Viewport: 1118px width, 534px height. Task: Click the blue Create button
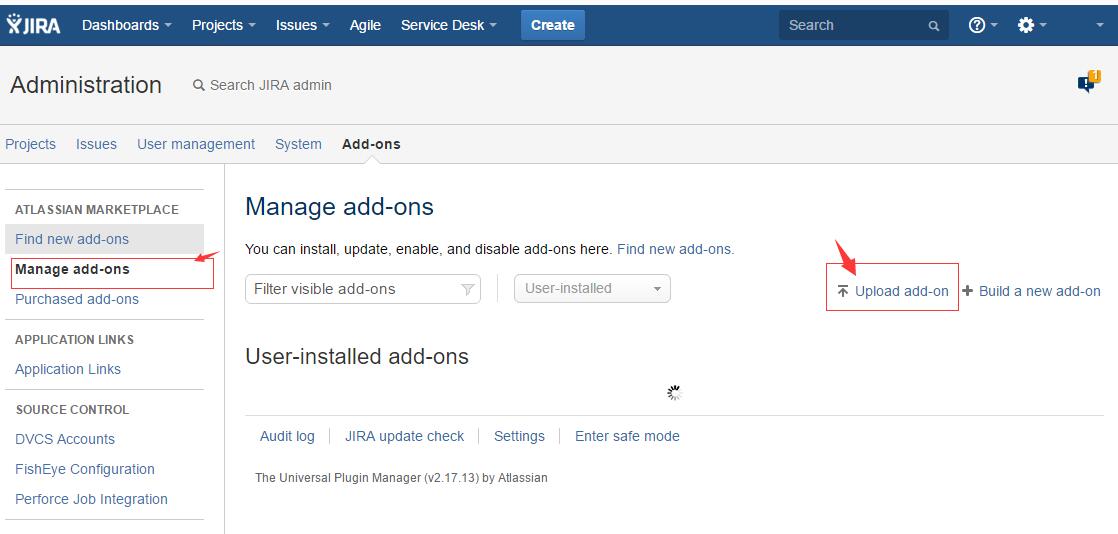point(553,25)
